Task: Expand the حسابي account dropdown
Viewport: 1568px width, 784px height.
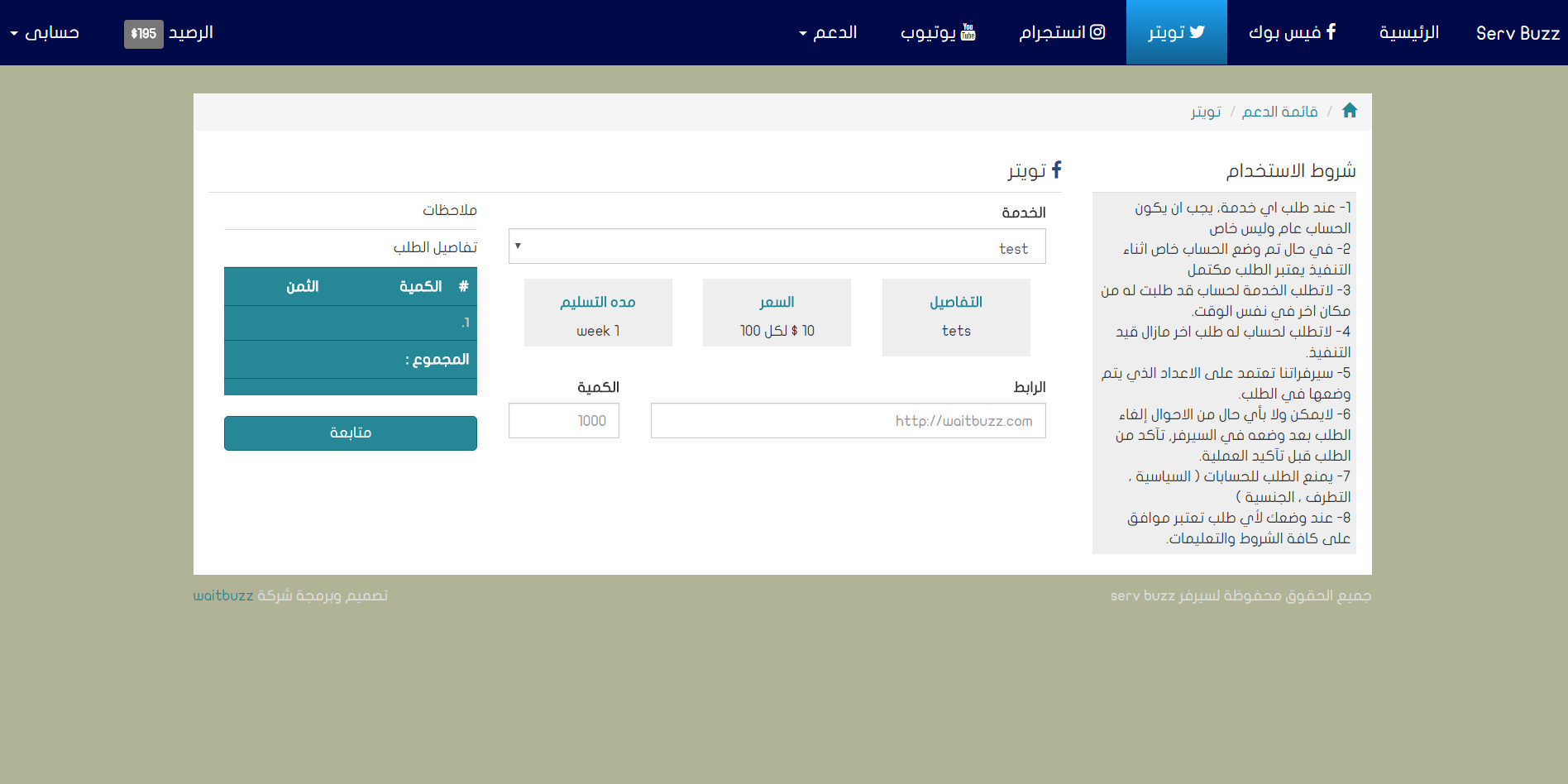Action: click(45, 32)
